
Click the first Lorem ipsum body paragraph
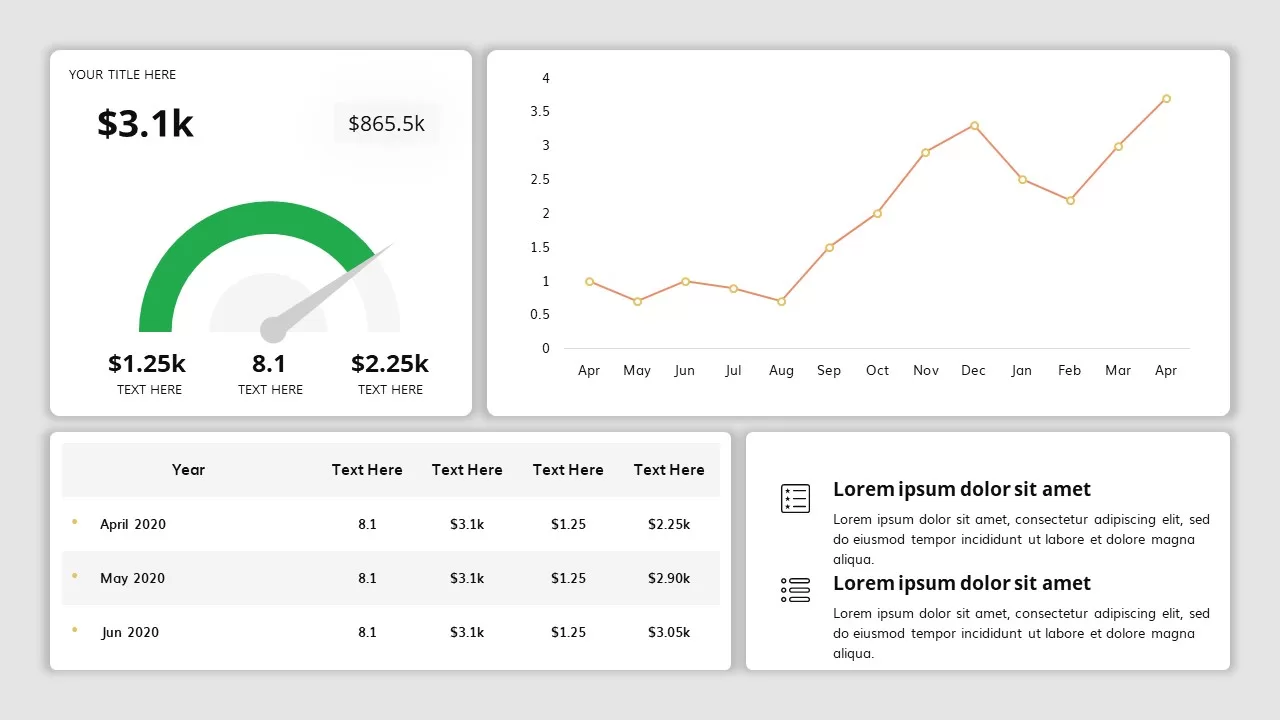click(1021, 539)
